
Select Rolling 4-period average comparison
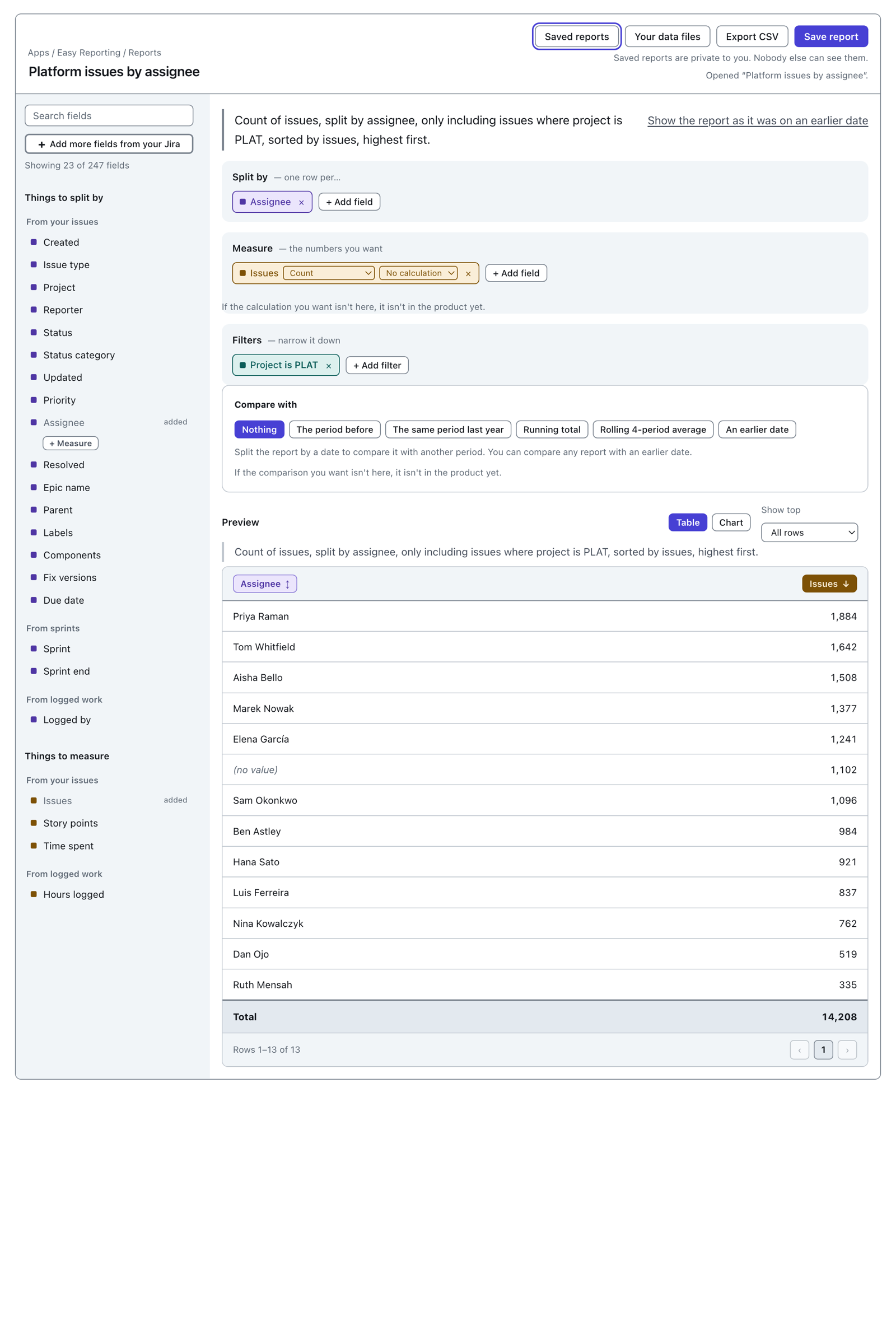tap(652, 430)
